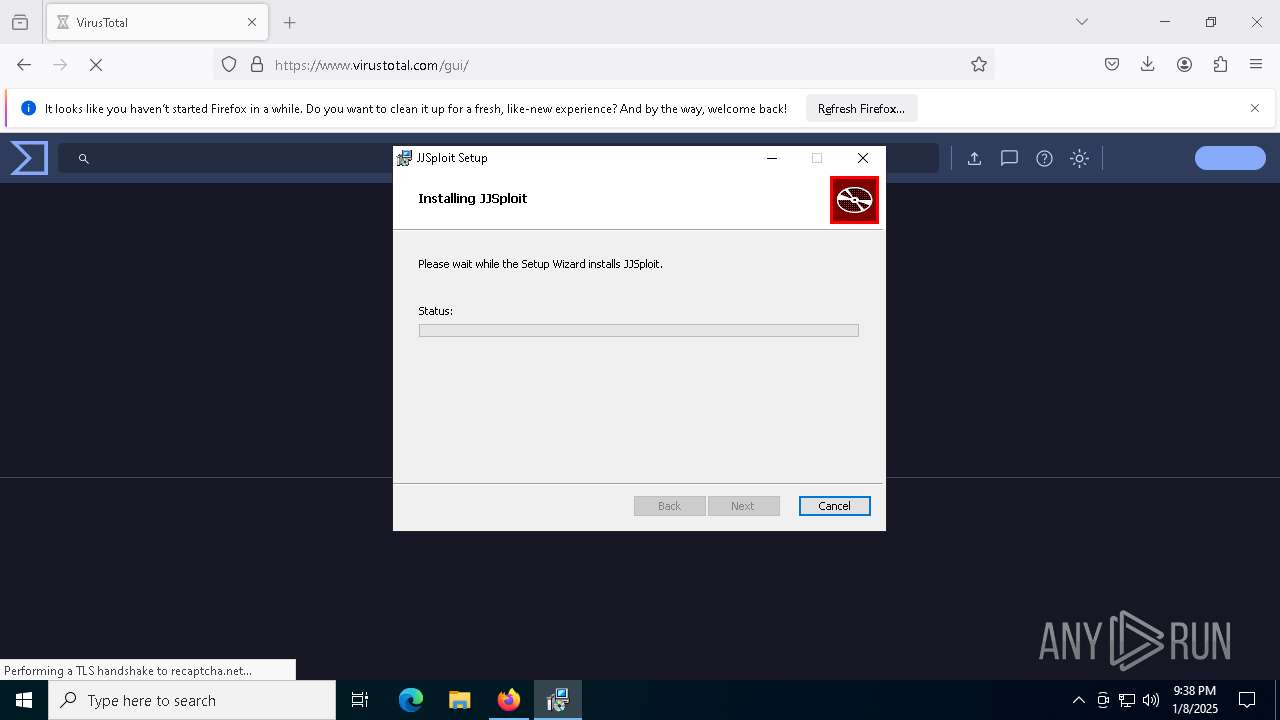Open Windows notification center

[x=1247, y=700]
